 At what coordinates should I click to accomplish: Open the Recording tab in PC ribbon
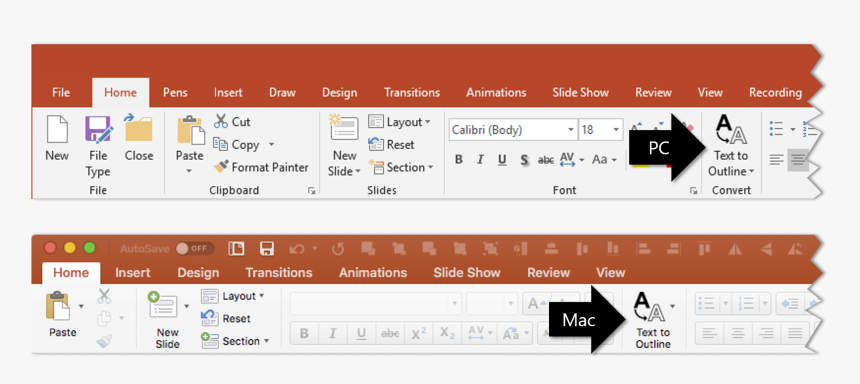tap(775, 93)
